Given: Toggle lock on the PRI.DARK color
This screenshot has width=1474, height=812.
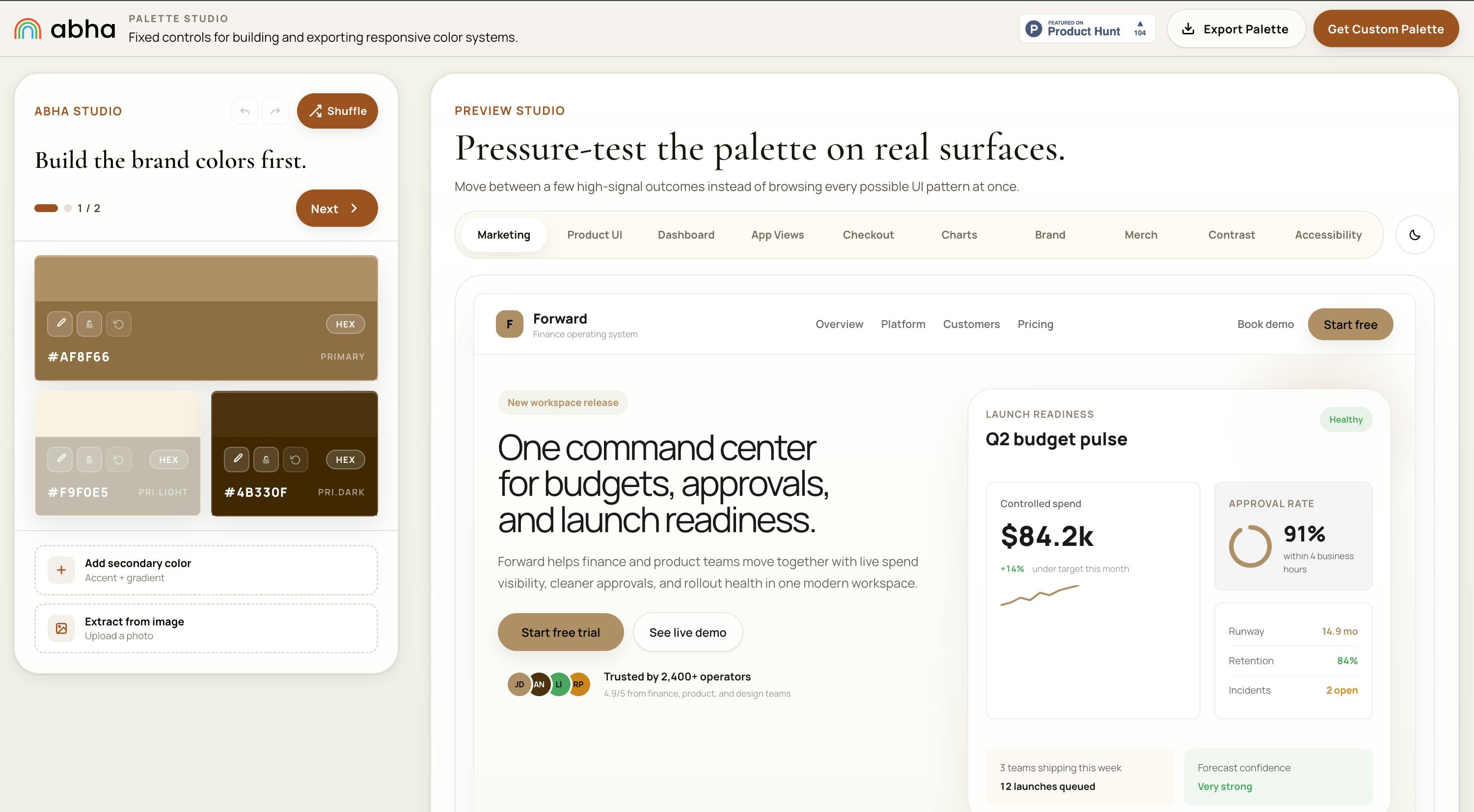Looking at the screenshot, I should point(266,460).
